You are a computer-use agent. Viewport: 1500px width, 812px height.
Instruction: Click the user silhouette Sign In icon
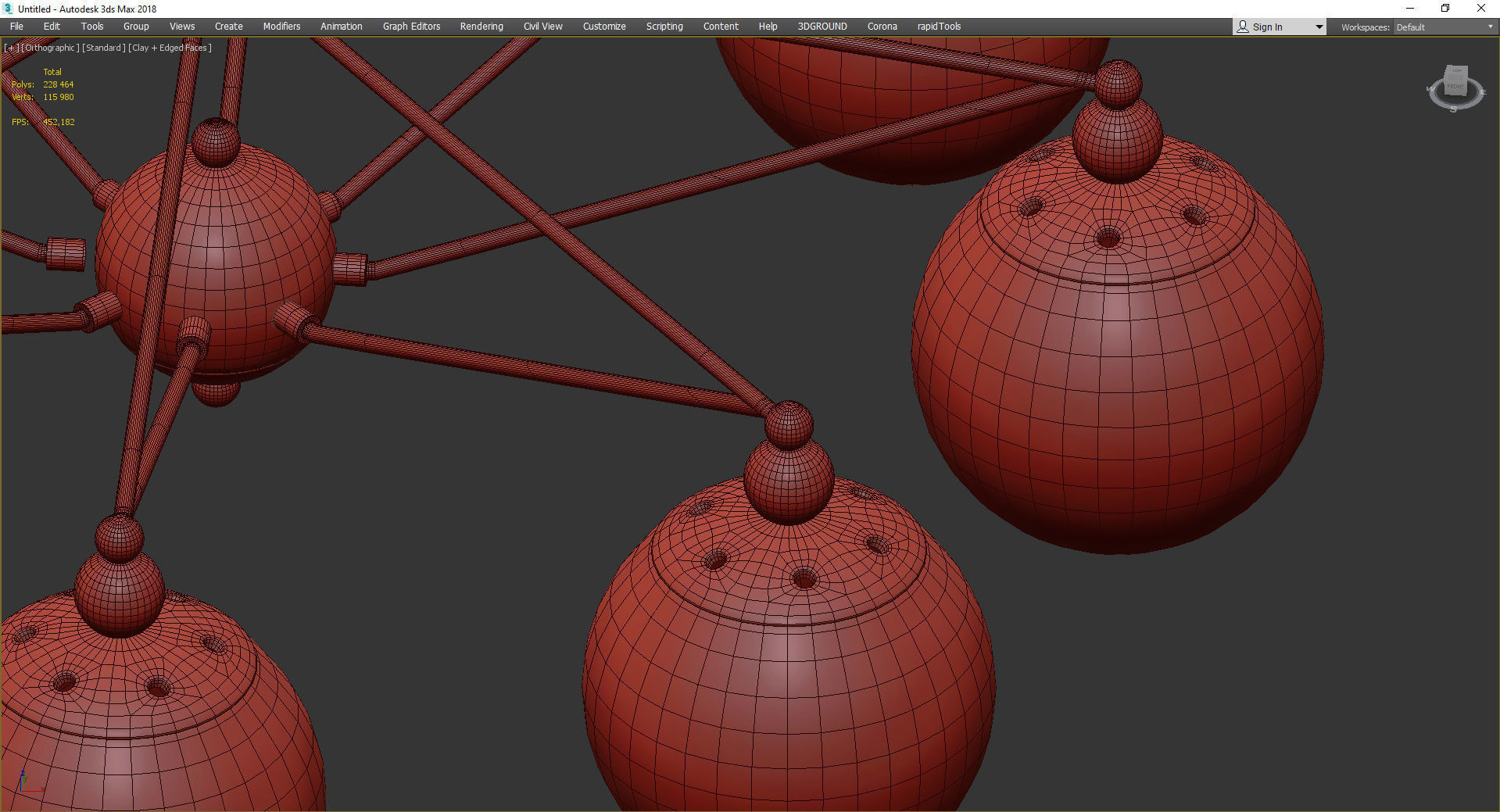(x=1243, y=27)
